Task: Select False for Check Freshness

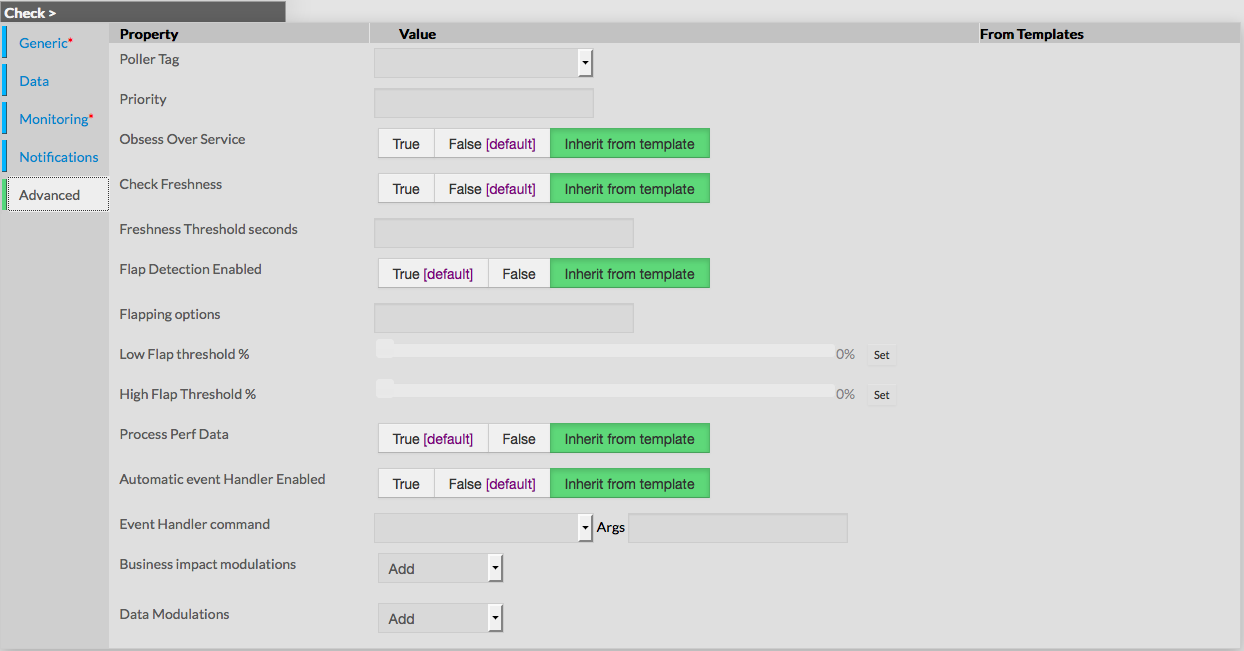Action: (492, 189)
